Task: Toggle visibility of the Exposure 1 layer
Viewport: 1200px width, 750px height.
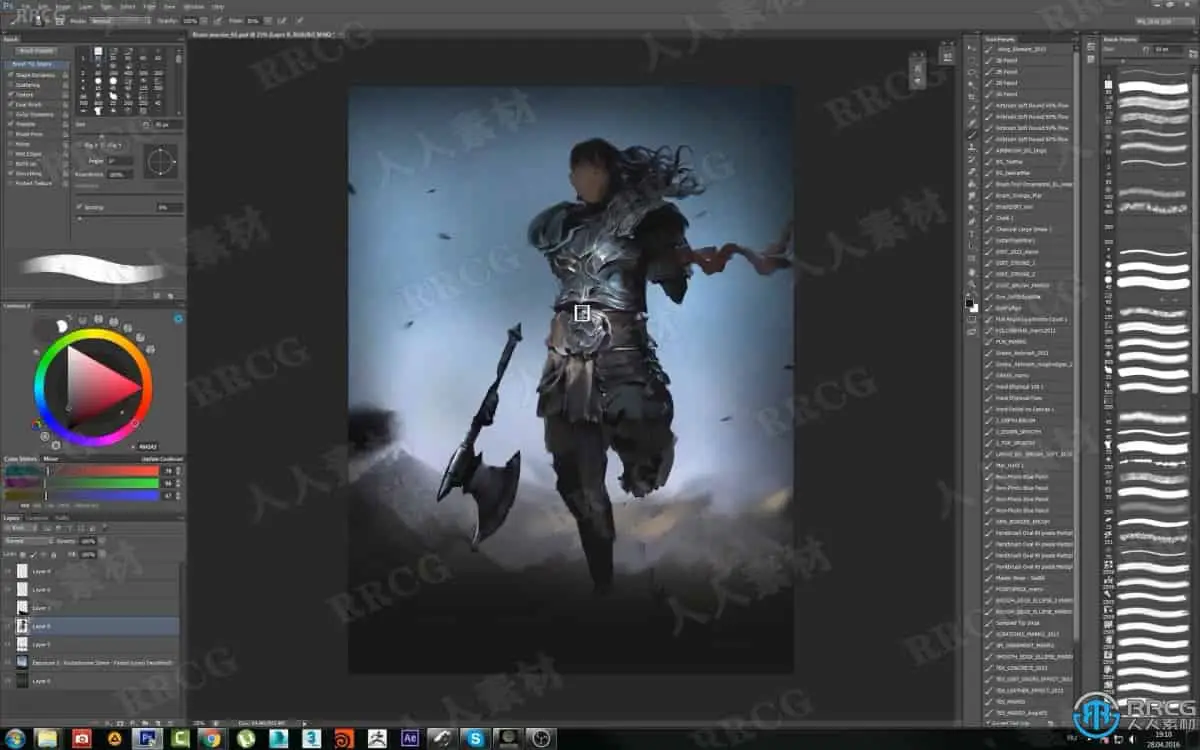Action: click(x=7, y=662)
